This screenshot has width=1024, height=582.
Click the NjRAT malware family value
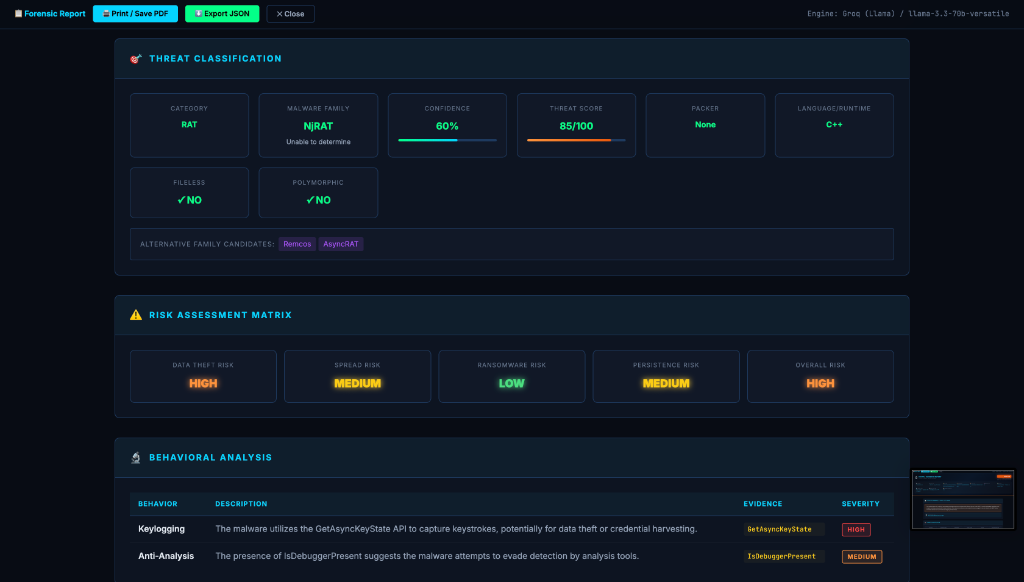click(318, 126)
